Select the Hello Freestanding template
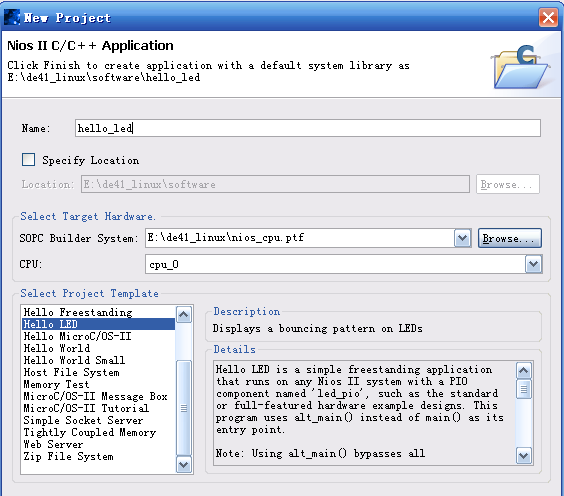564x496 pixels. tap(98, 312)
